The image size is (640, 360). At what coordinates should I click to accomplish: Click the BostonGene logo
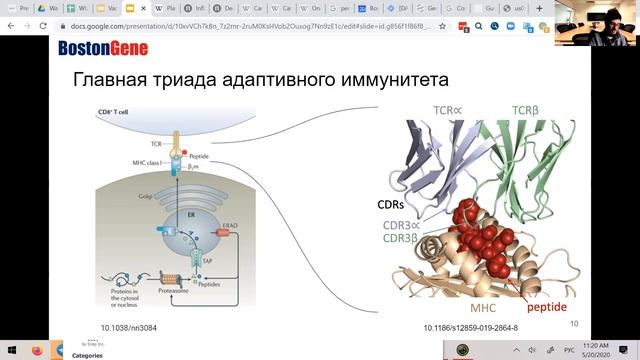click(x=103, y=48)
